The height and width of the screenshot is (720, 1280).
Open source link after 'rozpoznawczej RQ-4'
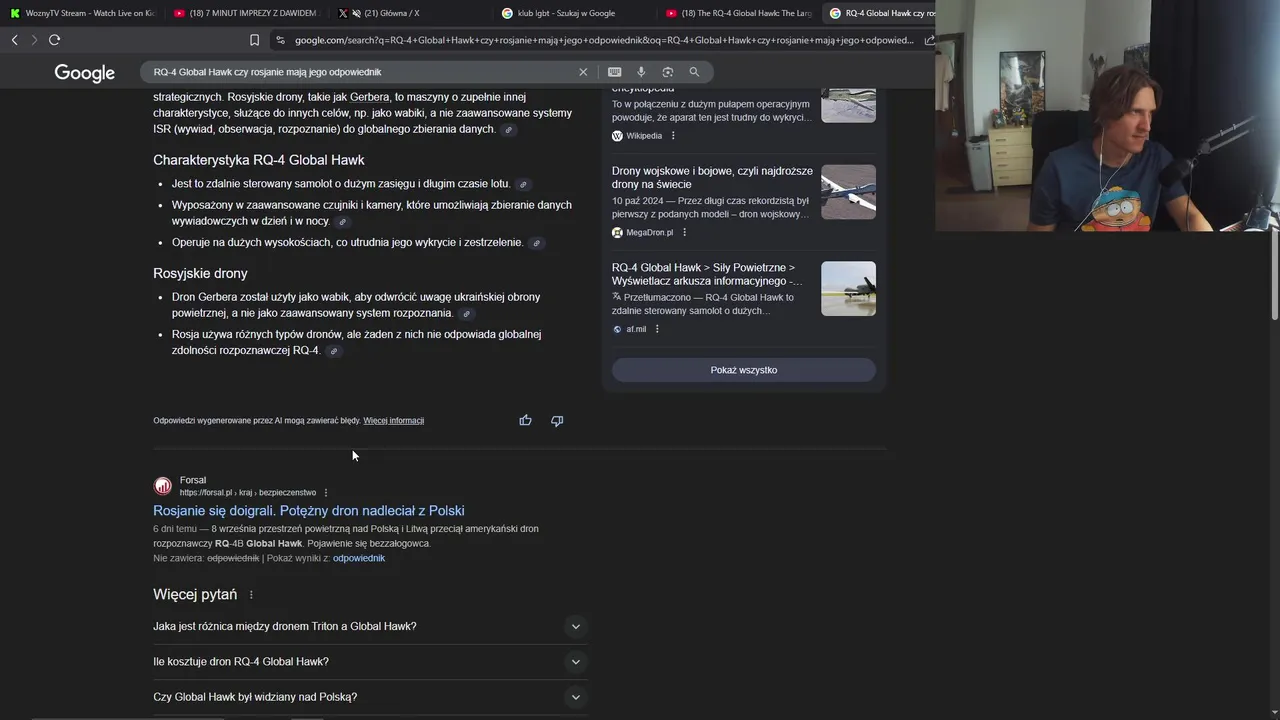(x=334, y=351)
